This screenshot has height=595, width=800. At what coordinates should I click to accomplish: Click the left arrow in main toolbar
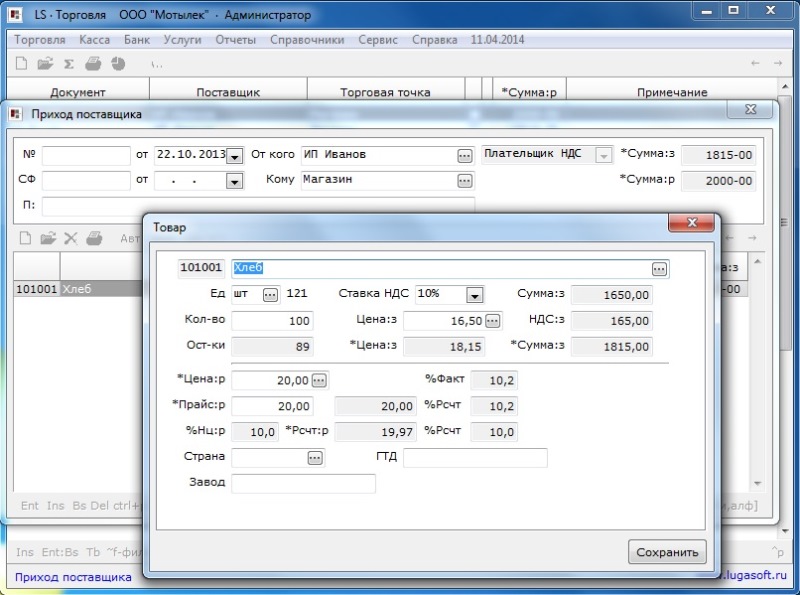pos(755,63)
